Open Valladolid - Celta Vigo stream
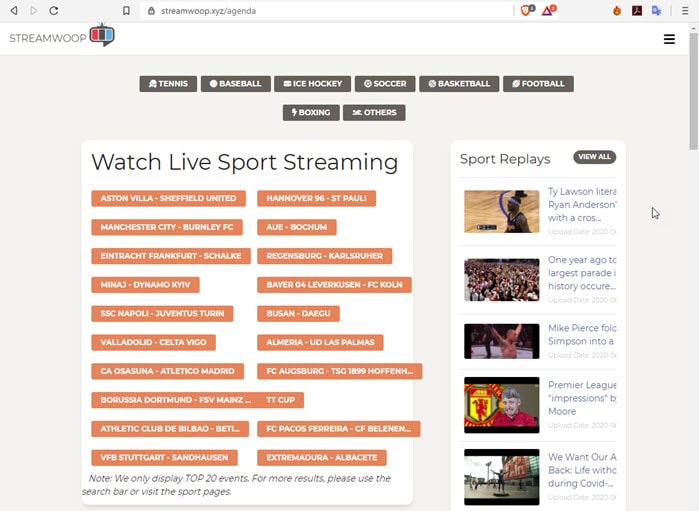699x511 pixels. pos(153,342)
